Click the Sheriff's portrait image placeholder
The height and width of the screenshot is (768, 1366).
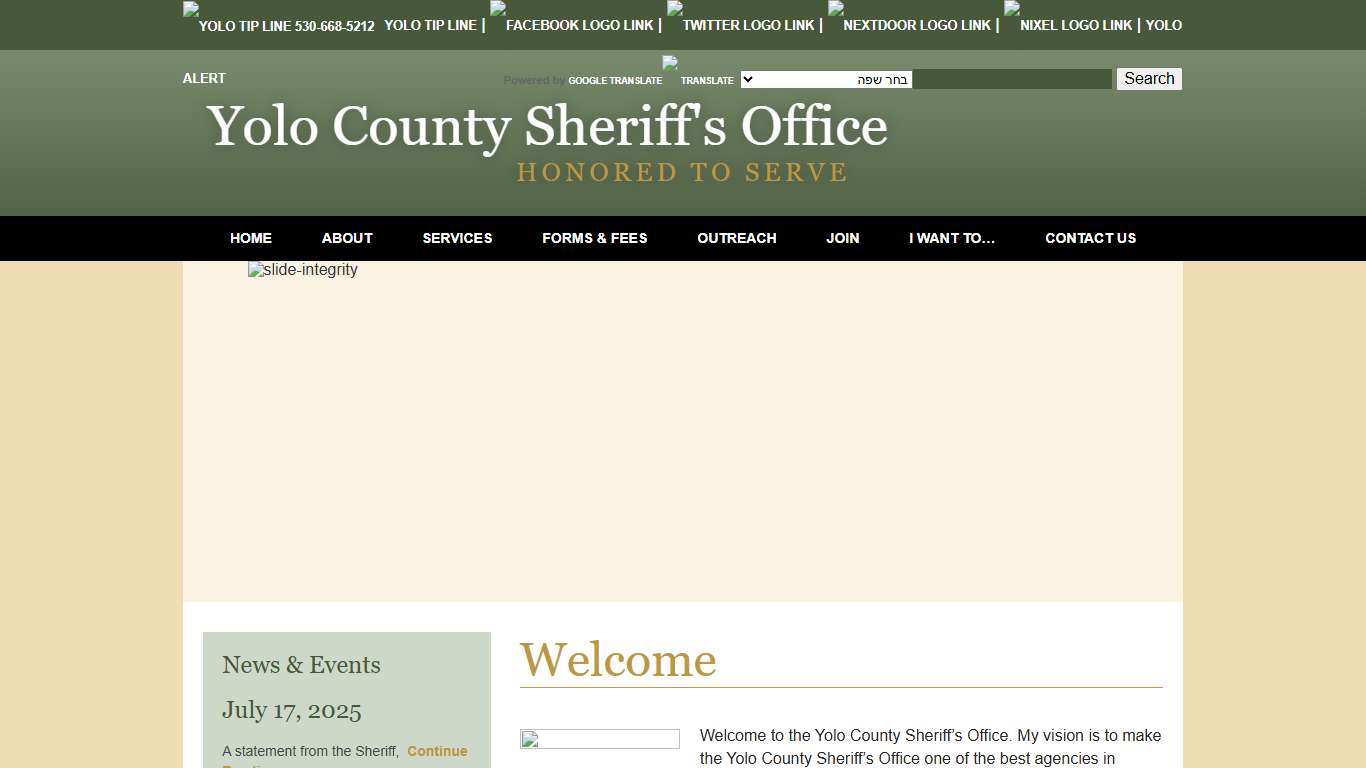(599, 738)
